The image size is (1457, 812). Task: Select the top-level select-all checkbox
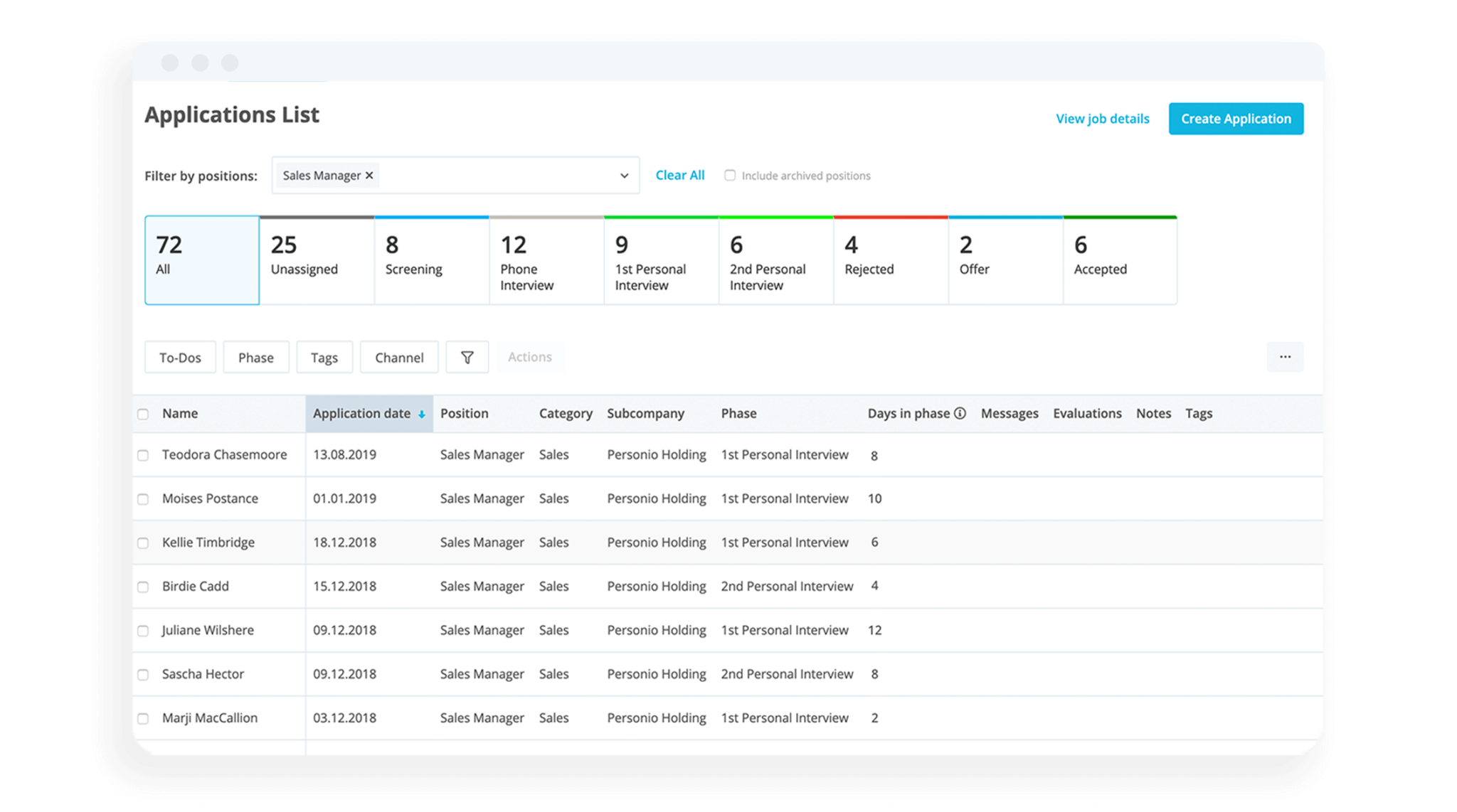click(142, 413)
